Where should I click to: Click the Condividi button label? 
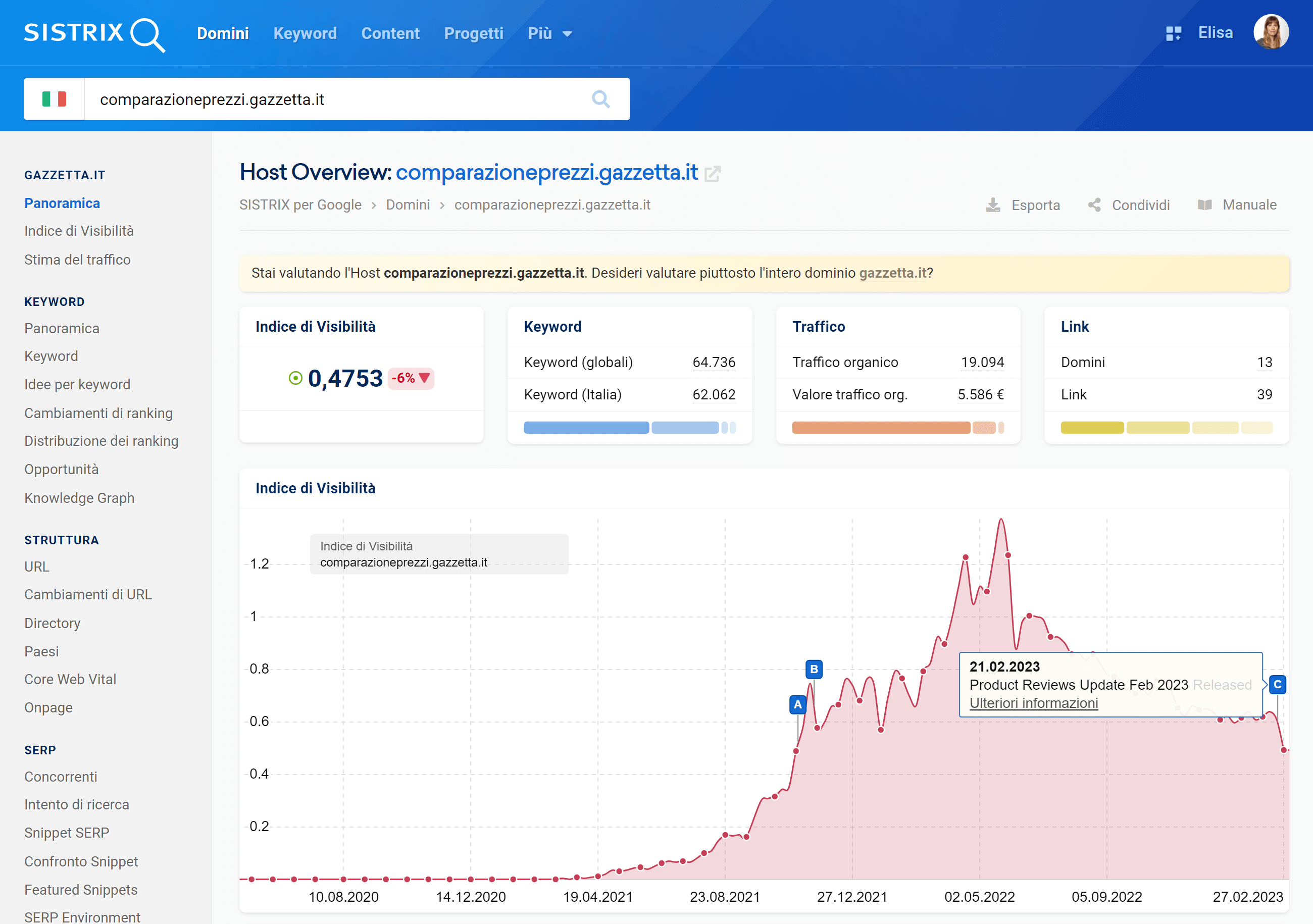pos(1140,206)
